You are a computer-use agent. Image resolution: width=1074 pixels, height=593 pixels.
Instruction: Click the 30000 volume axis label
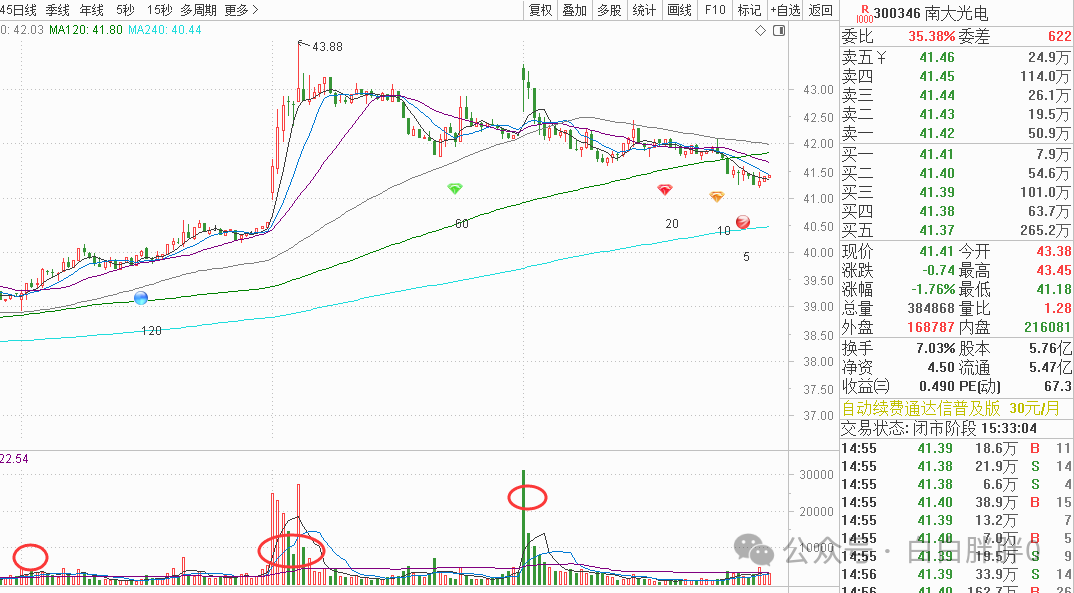[814, 475]
